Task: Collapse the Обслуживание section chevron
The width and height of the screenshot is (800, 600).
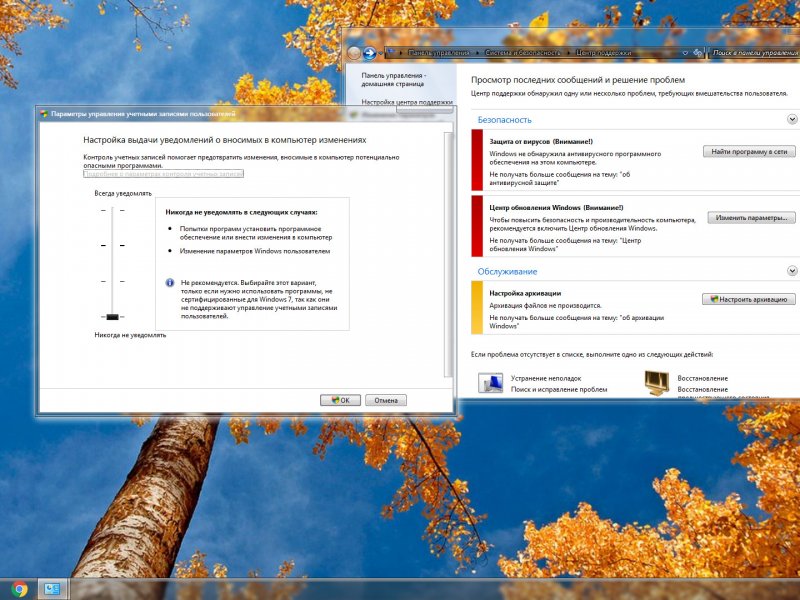Action: pyautogui.click(x=792, y=270)
